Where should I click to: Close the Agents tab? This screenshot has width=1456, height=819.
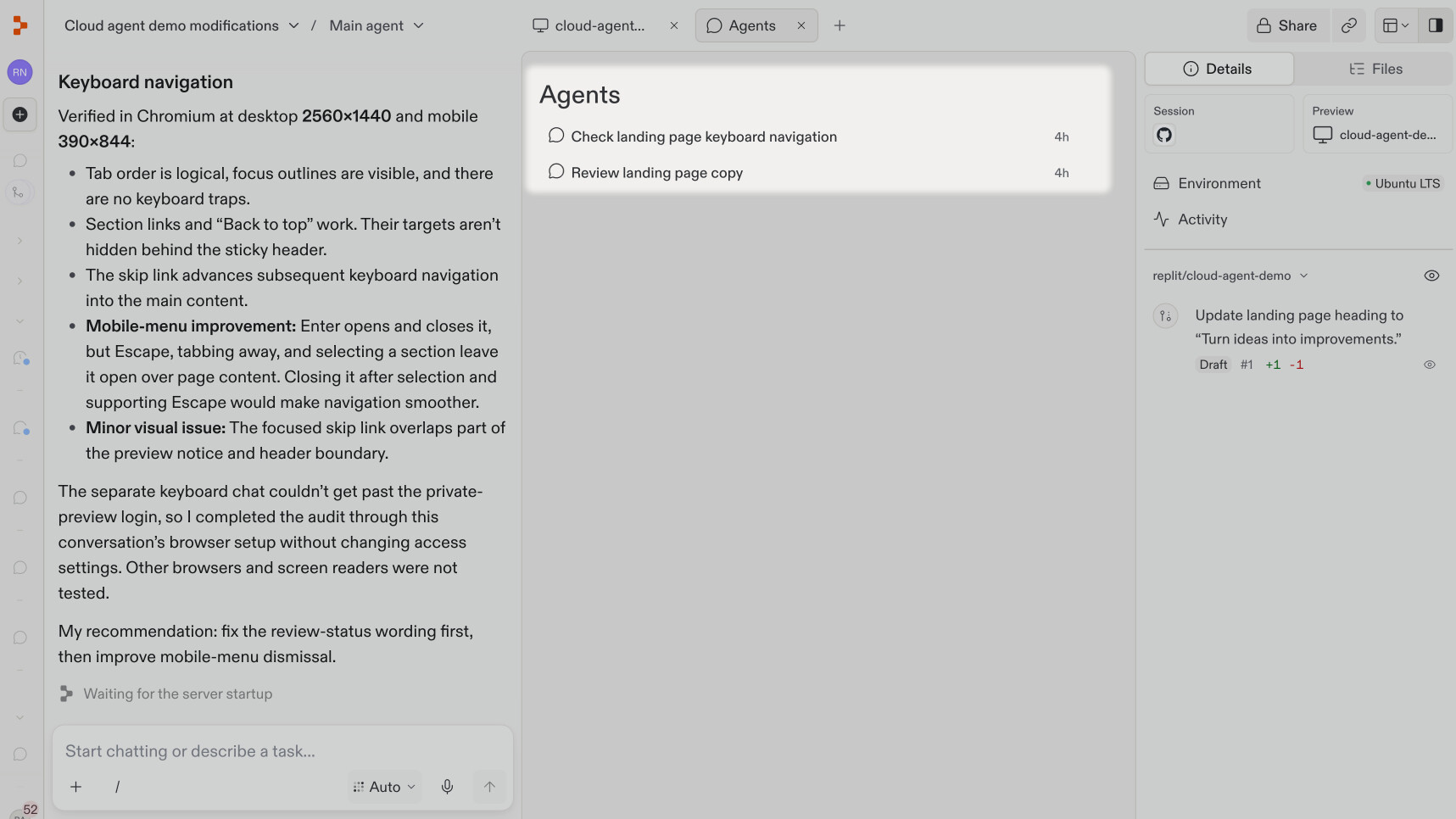(801, 25)
